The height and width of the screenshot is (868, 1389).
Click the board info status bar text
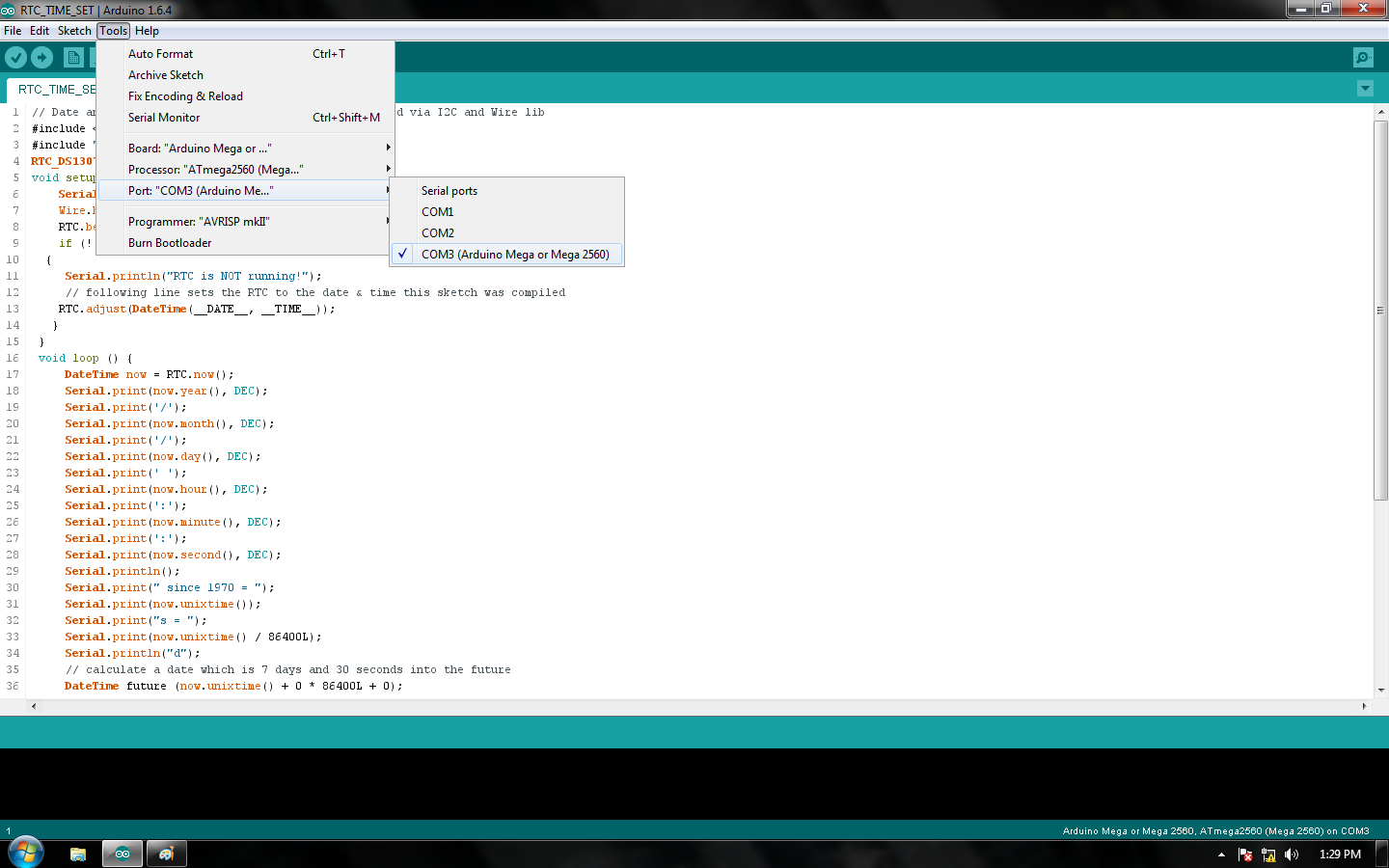click(x=1215, y=831)
